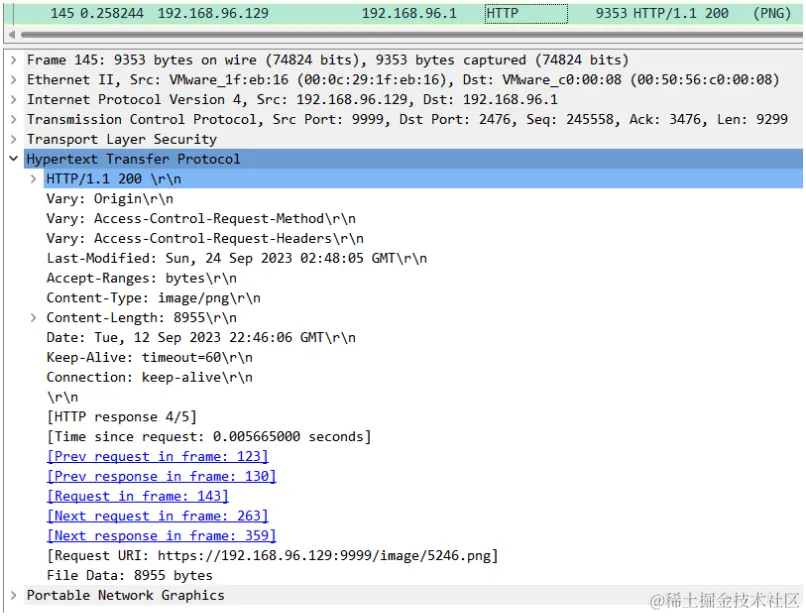Viewport: 806px width, 616px height.
Task: Expand Portable Network Graphics arrow
Action: click(13, 595)
